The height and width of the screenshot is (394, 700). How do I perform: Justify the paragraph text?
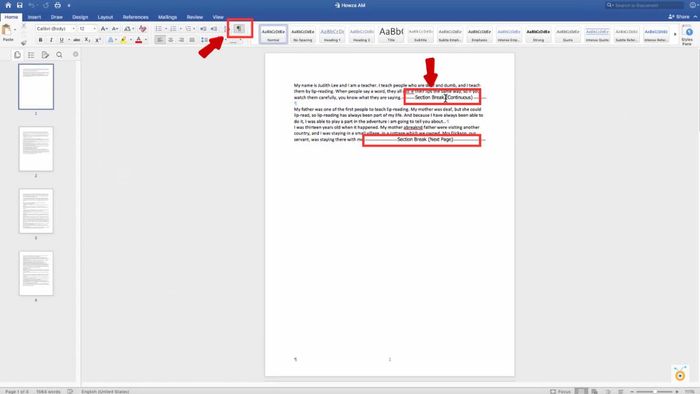click(192, 40)
